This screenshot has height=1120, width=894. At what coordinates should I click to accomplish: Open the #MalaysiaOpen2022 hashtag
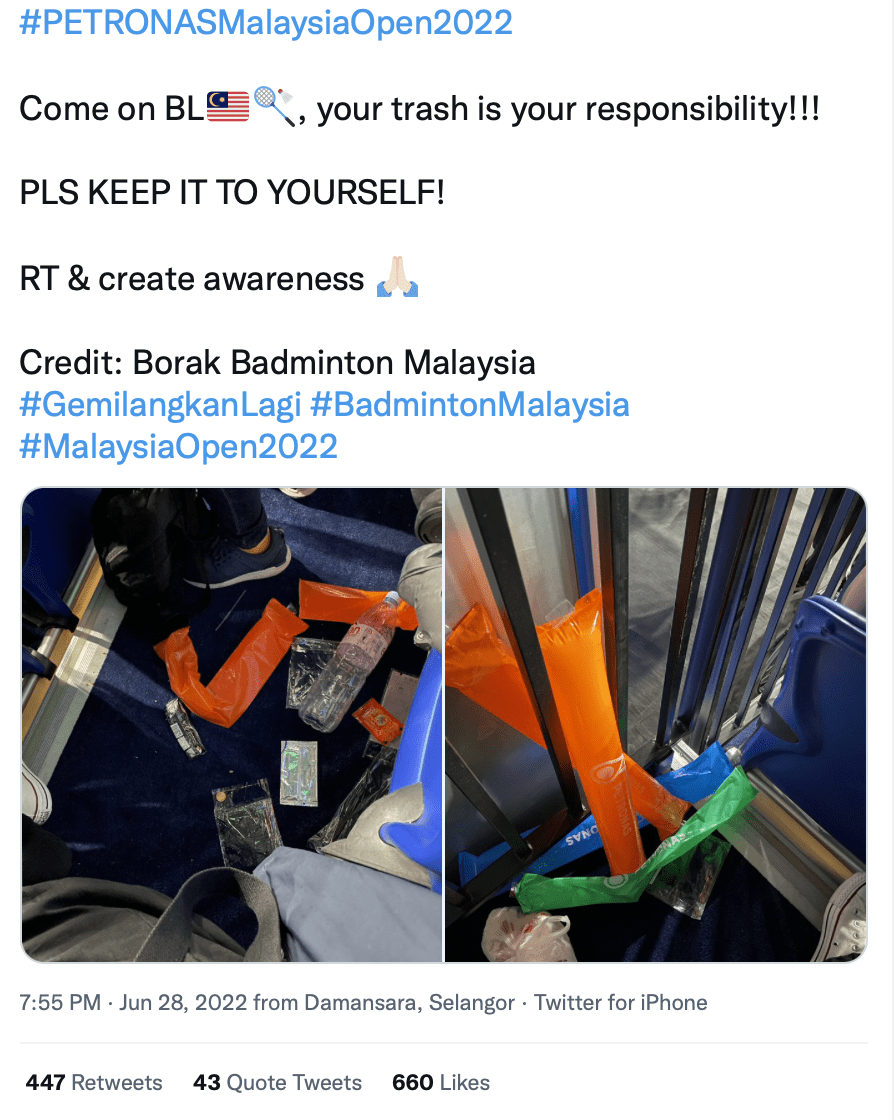tap(179, 446)
